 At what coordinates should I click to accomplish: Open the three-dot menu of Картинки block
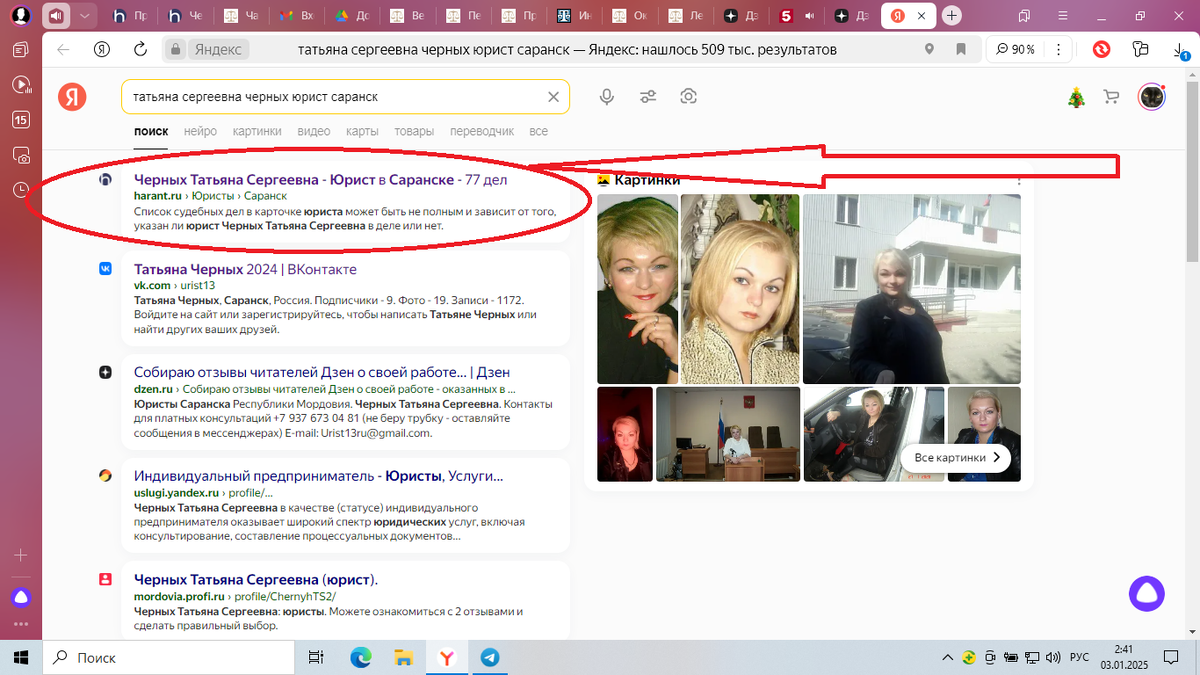point(1019,181)
